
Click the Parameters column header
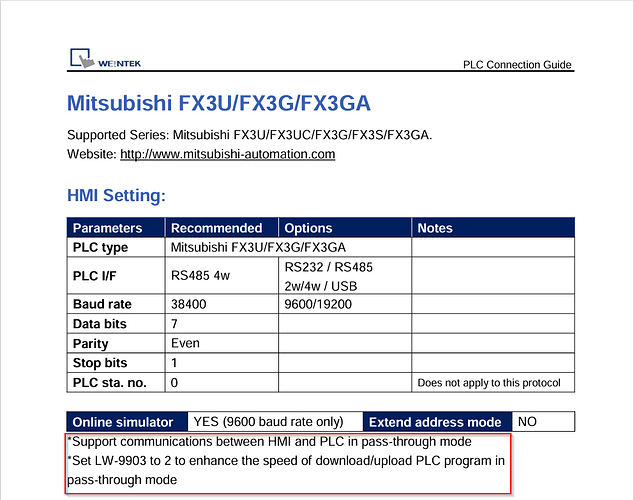[116, 228]
